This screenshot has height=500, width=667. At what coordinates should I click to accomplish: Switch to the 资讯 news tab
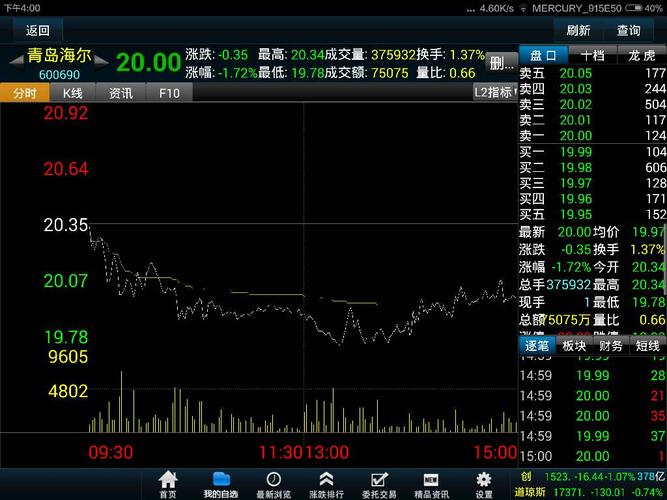coord(121,93)
